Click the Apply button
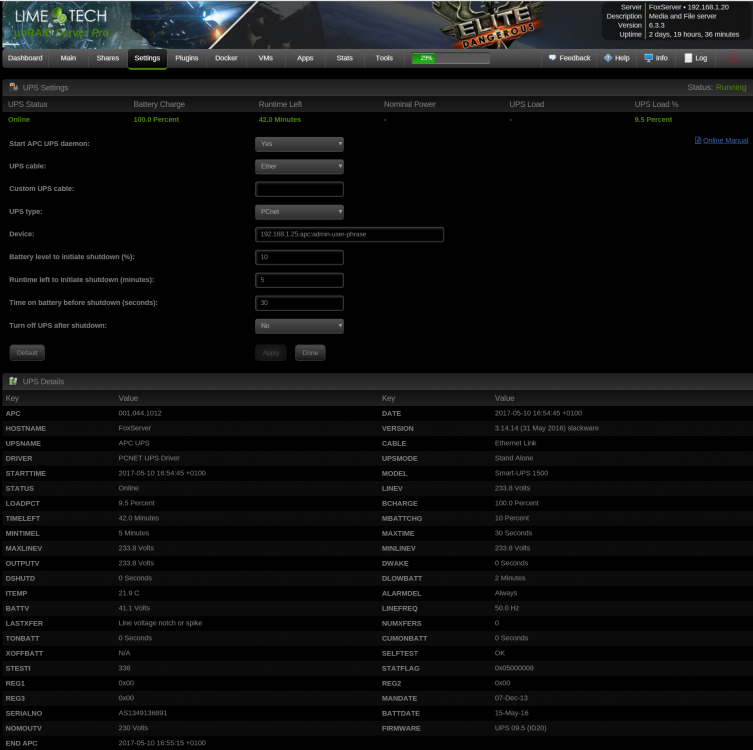Image resolution: width=753 pixels, height=750 pixels. coord(271,352)
